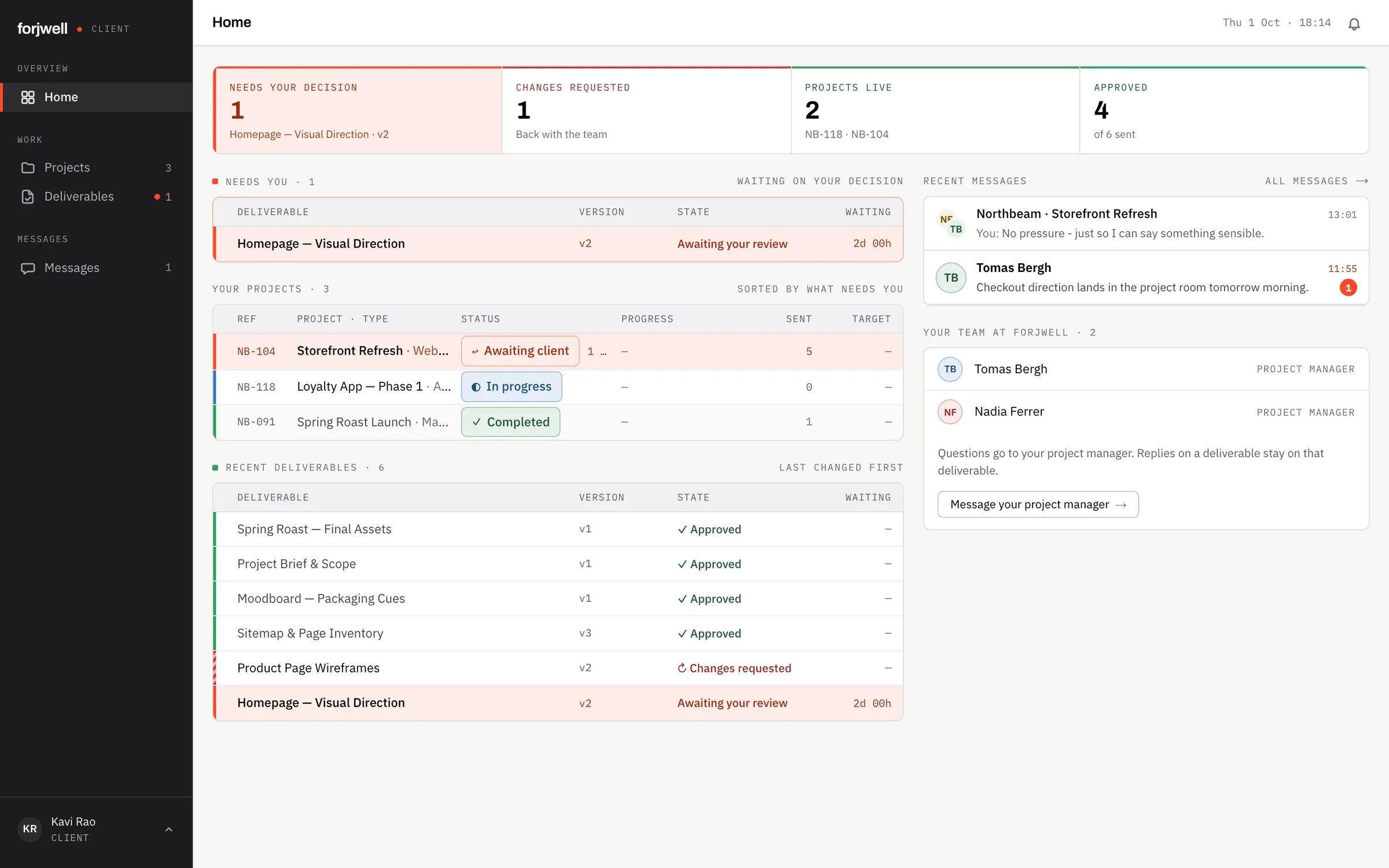Open Homepage — Visual Direction in Needs You table

(558, 244)
